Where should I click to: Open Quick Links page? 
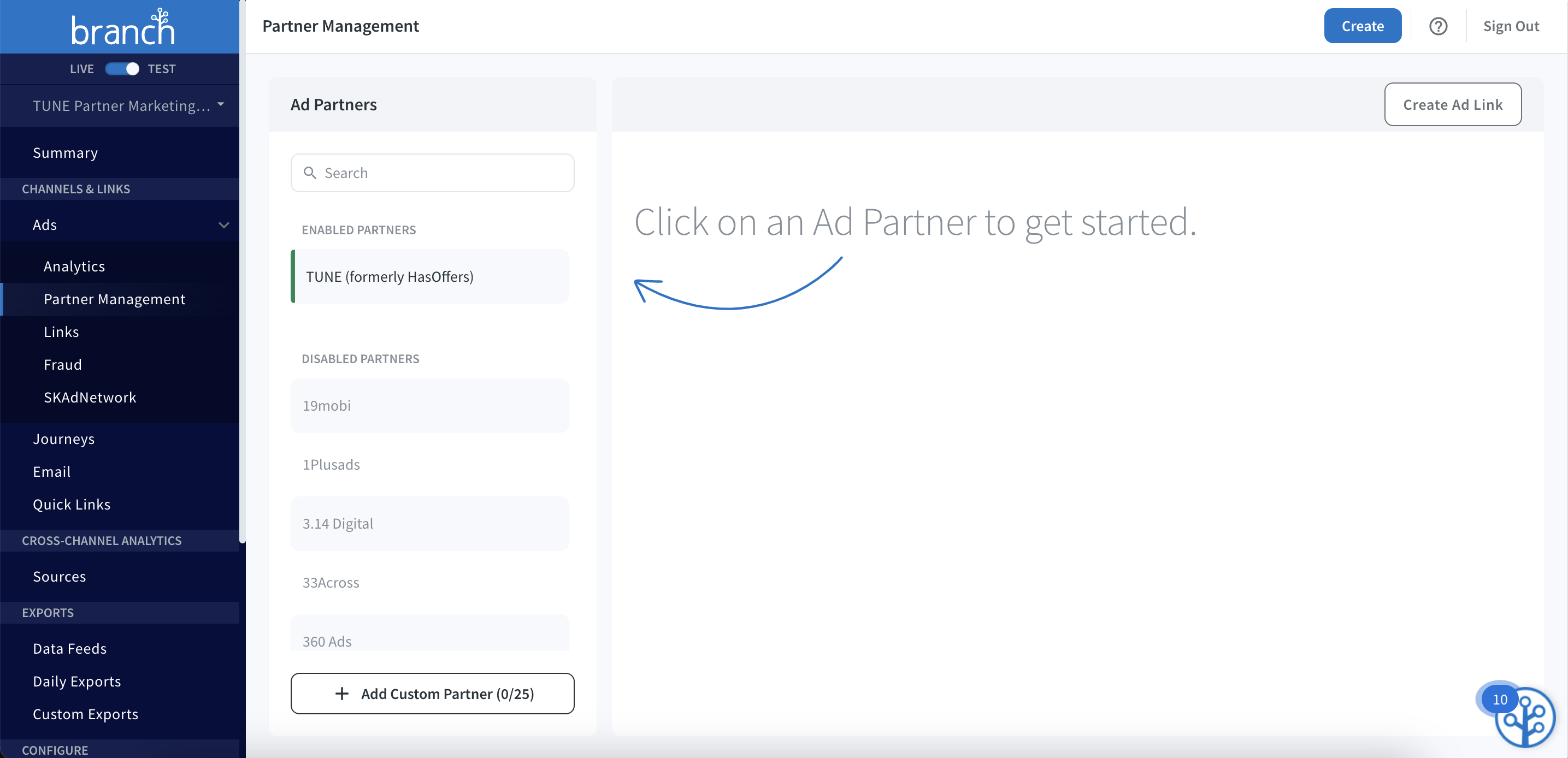pos(72,504)
